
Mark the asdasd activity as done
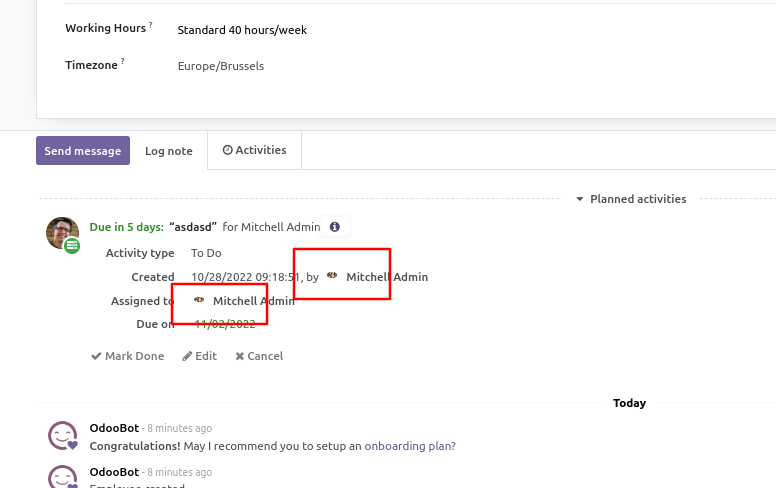point(128,356)
